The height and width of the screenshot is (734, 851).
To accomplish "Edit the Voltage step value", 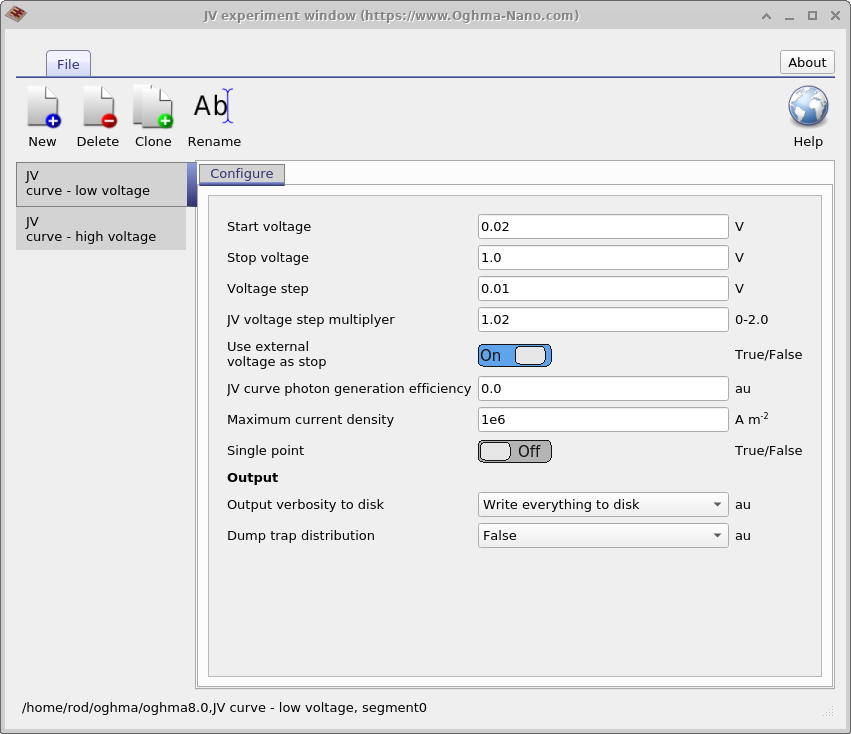I will pyautogui.click(x=602, y=288).
